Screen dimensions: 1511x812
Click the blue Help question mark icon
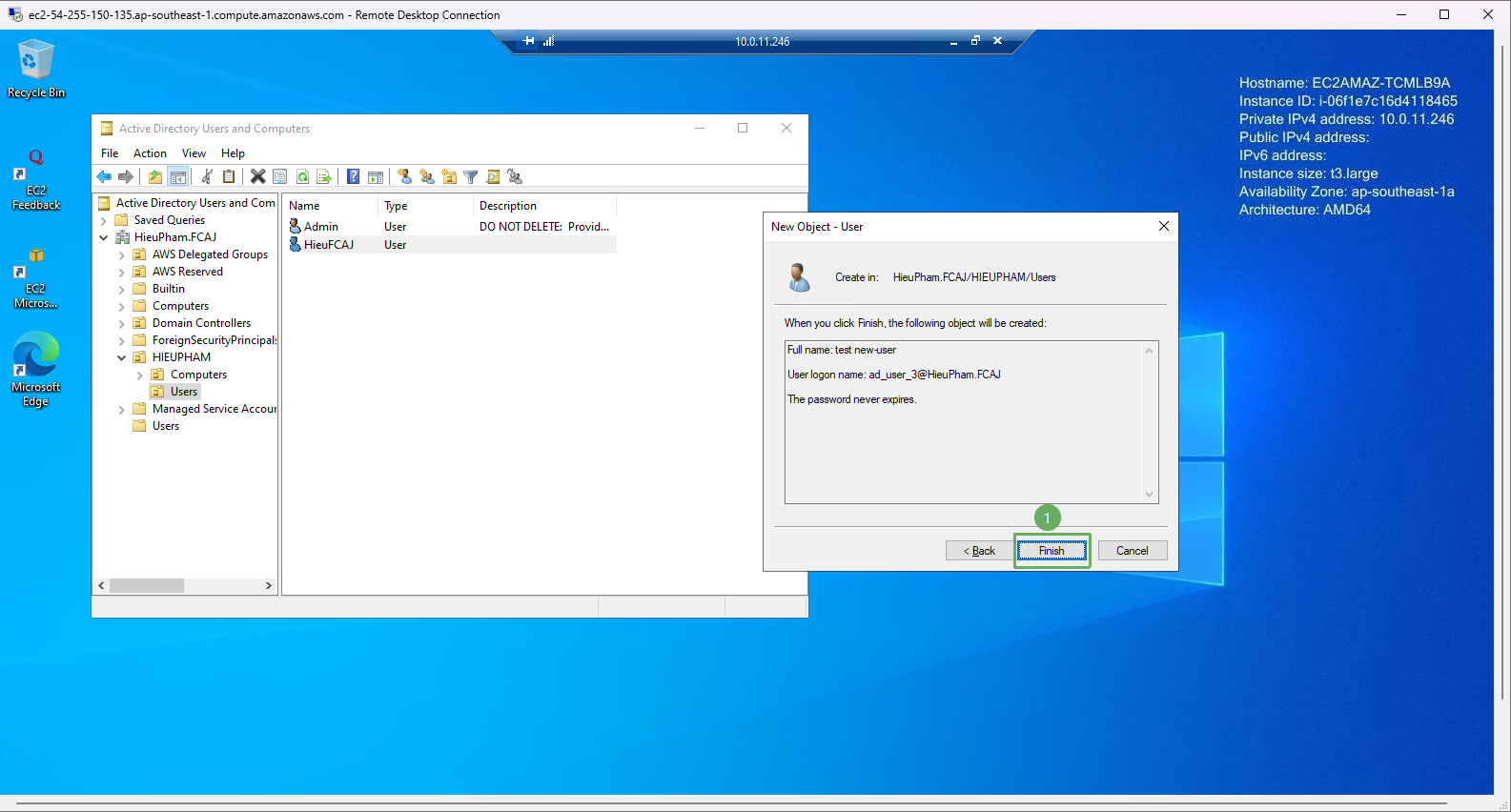354,176
